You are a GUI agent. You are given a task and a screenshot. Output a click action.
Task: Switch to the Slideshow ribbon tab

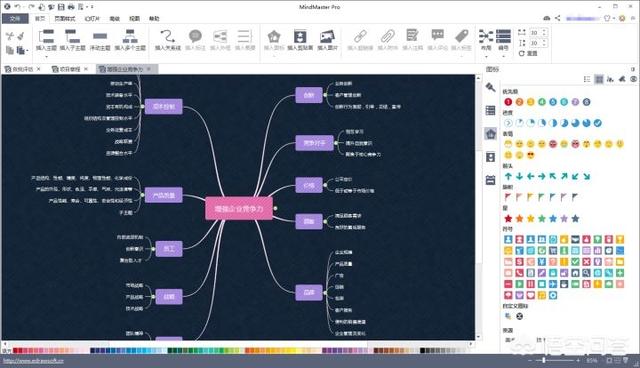92,18
